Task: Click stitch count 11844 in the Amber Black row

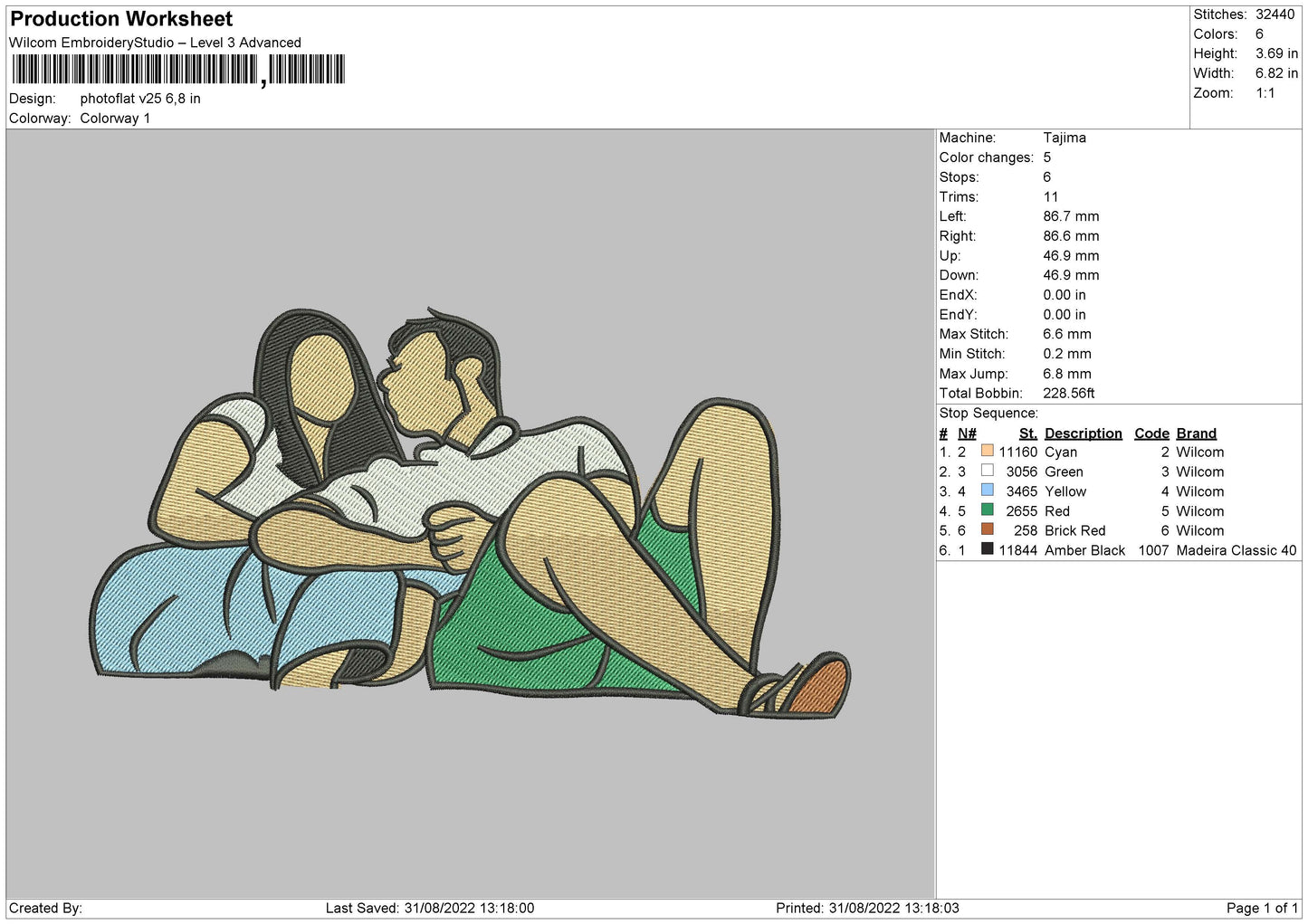Action: click(1017, 551)
